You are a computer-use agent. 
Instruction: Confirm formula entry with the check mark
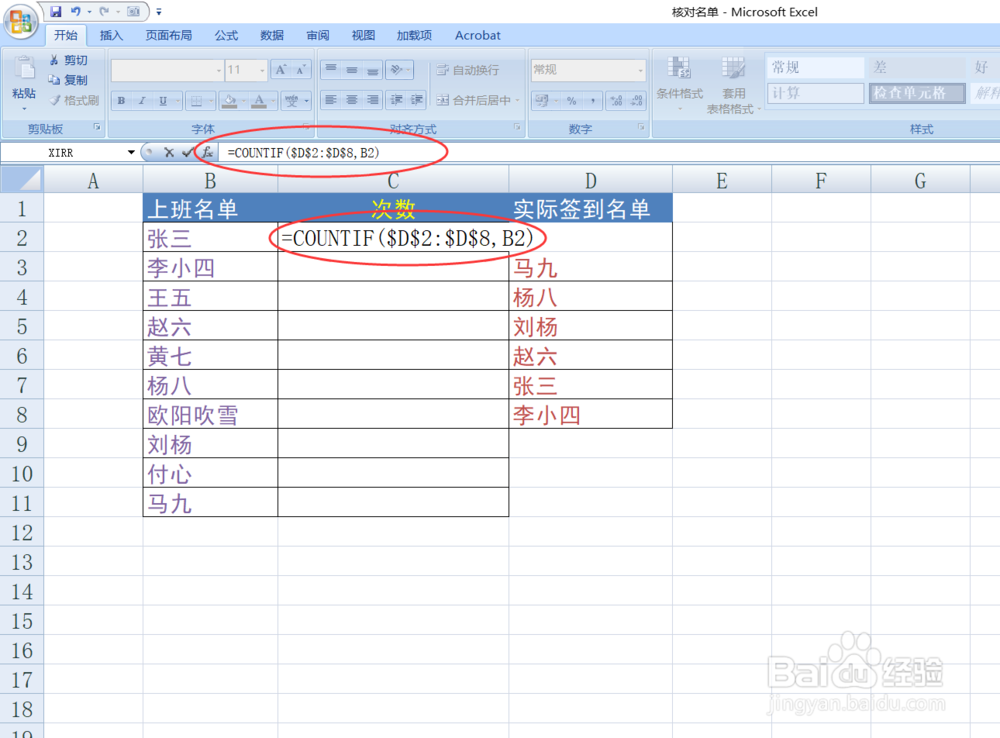coord(186,152)
